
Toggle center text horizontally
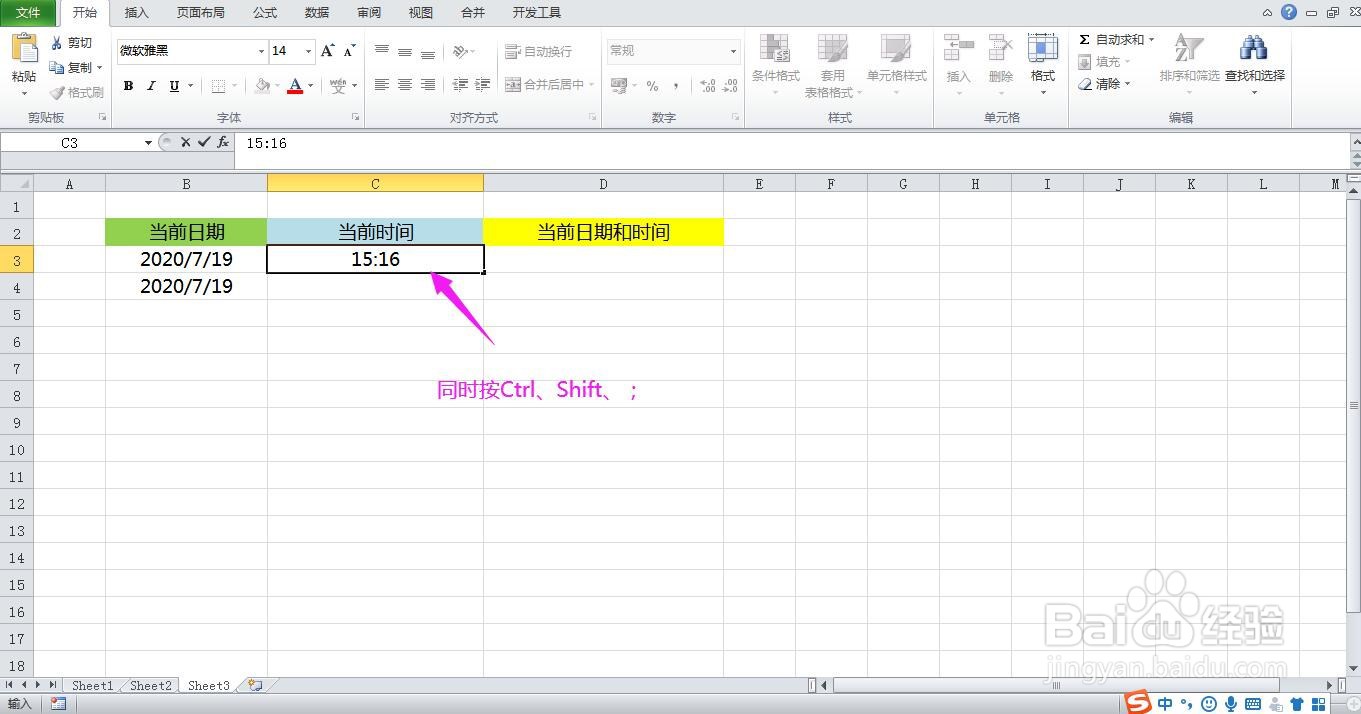[x=405, y=85]
